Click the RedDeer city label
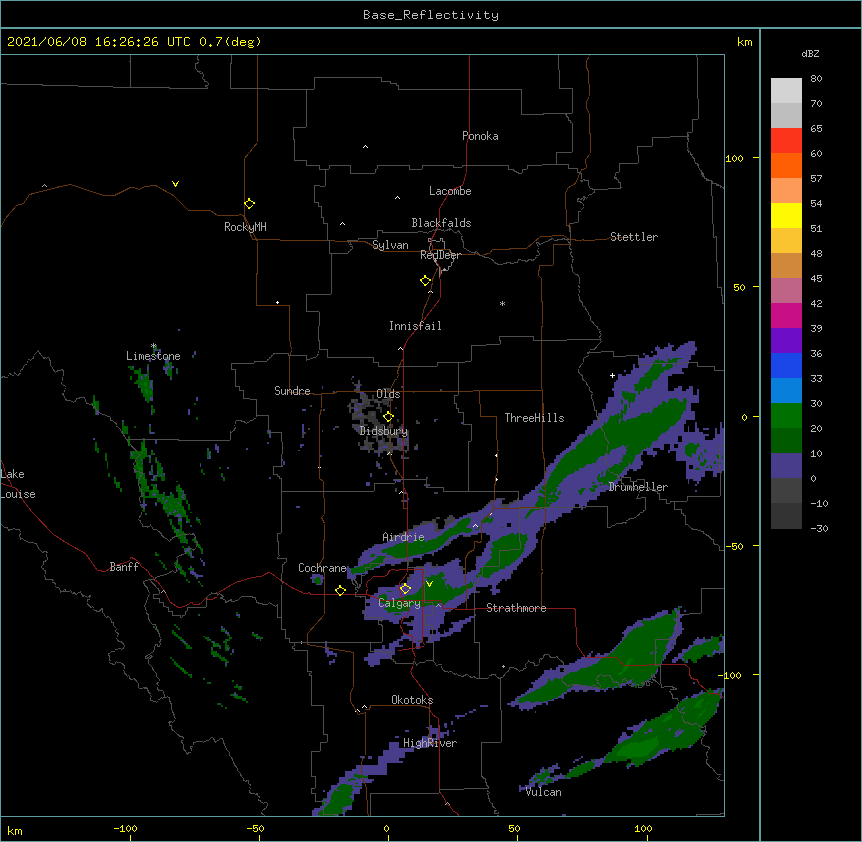 coord(440,255)
